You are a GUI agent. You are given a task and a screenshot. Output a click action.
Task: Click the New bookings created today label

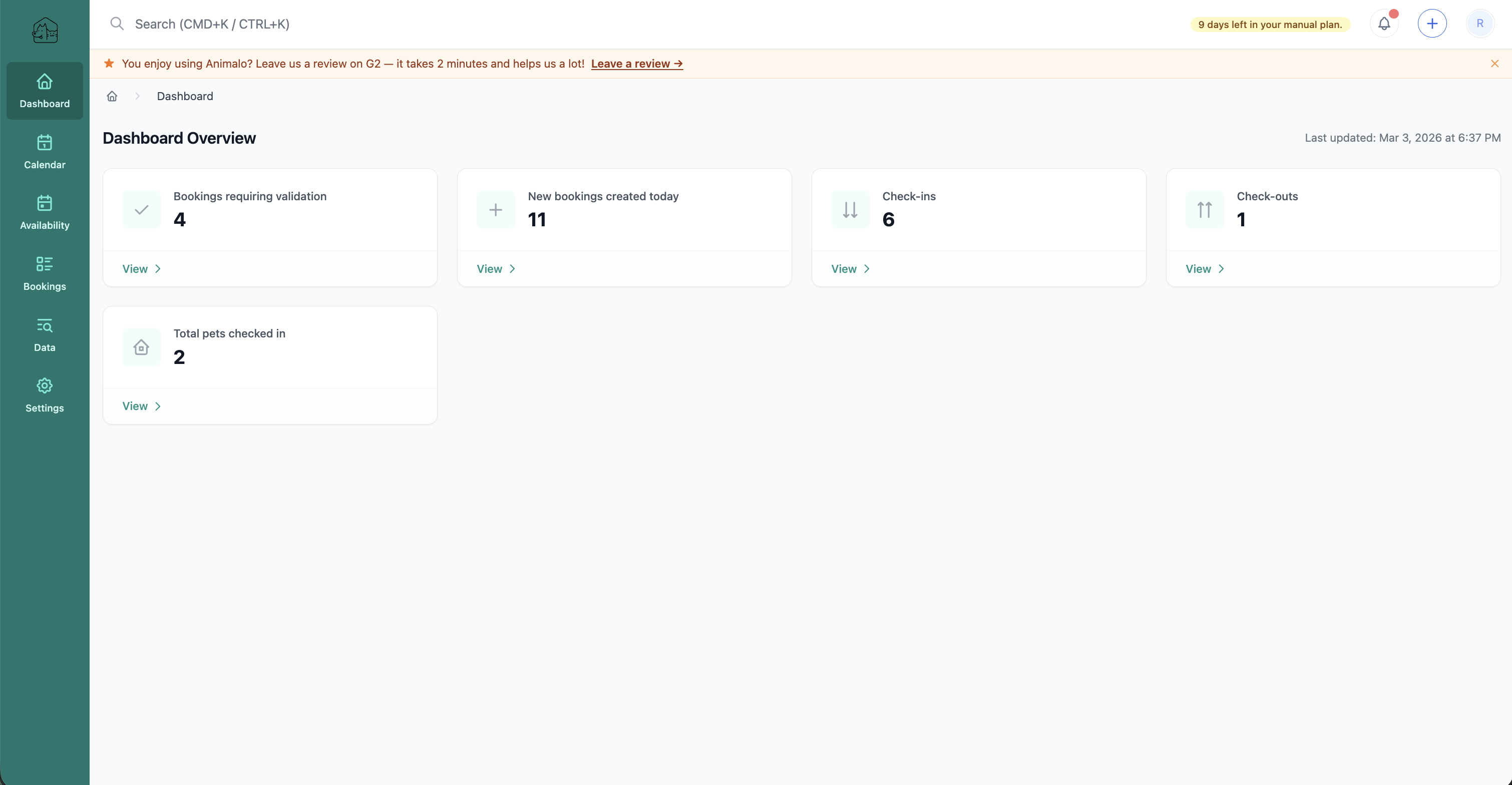[x=603, y=196]
